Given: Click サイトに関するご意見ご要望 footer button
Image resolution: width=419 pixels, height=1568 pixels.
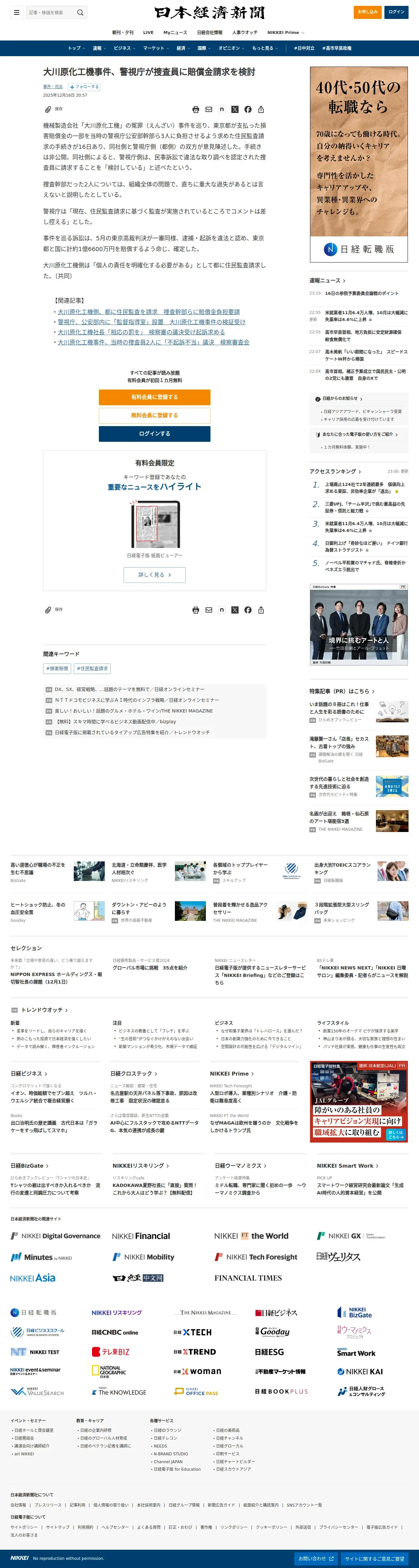Looking at the screenshot, I should tap(374, 1559).
